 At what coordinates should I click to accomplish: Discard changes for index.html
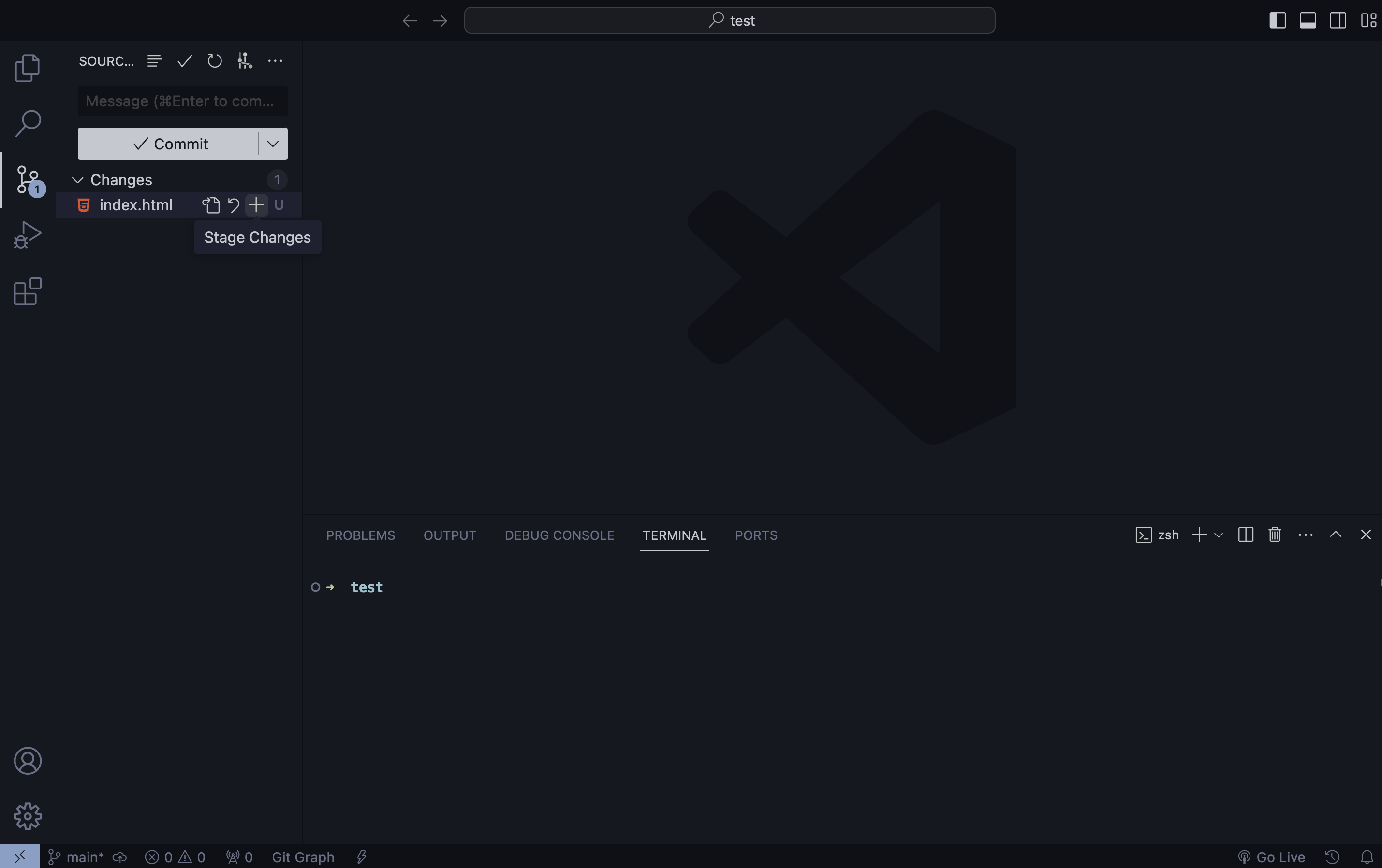click(x=233, y=205)
